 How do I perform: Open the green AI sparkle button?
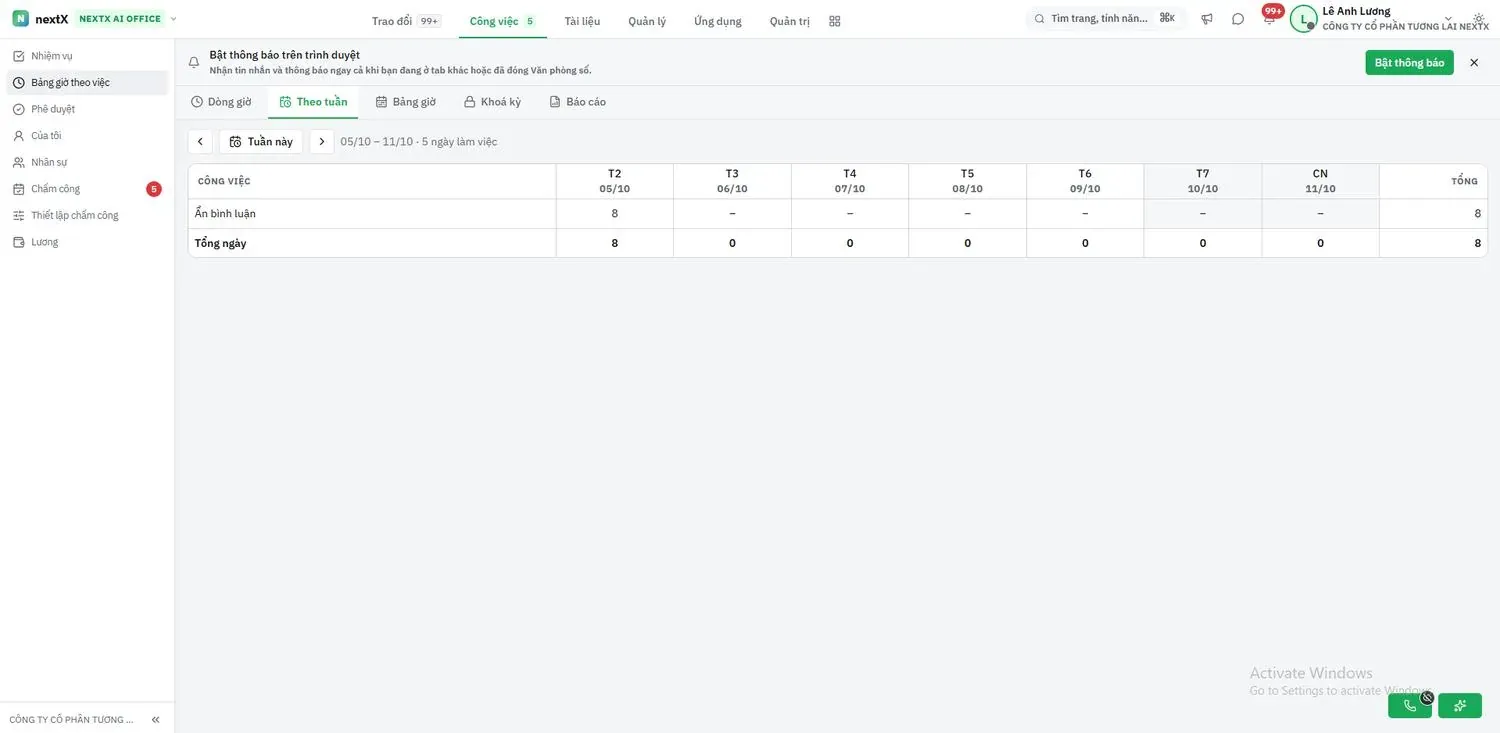click(x=1460, y=706)
